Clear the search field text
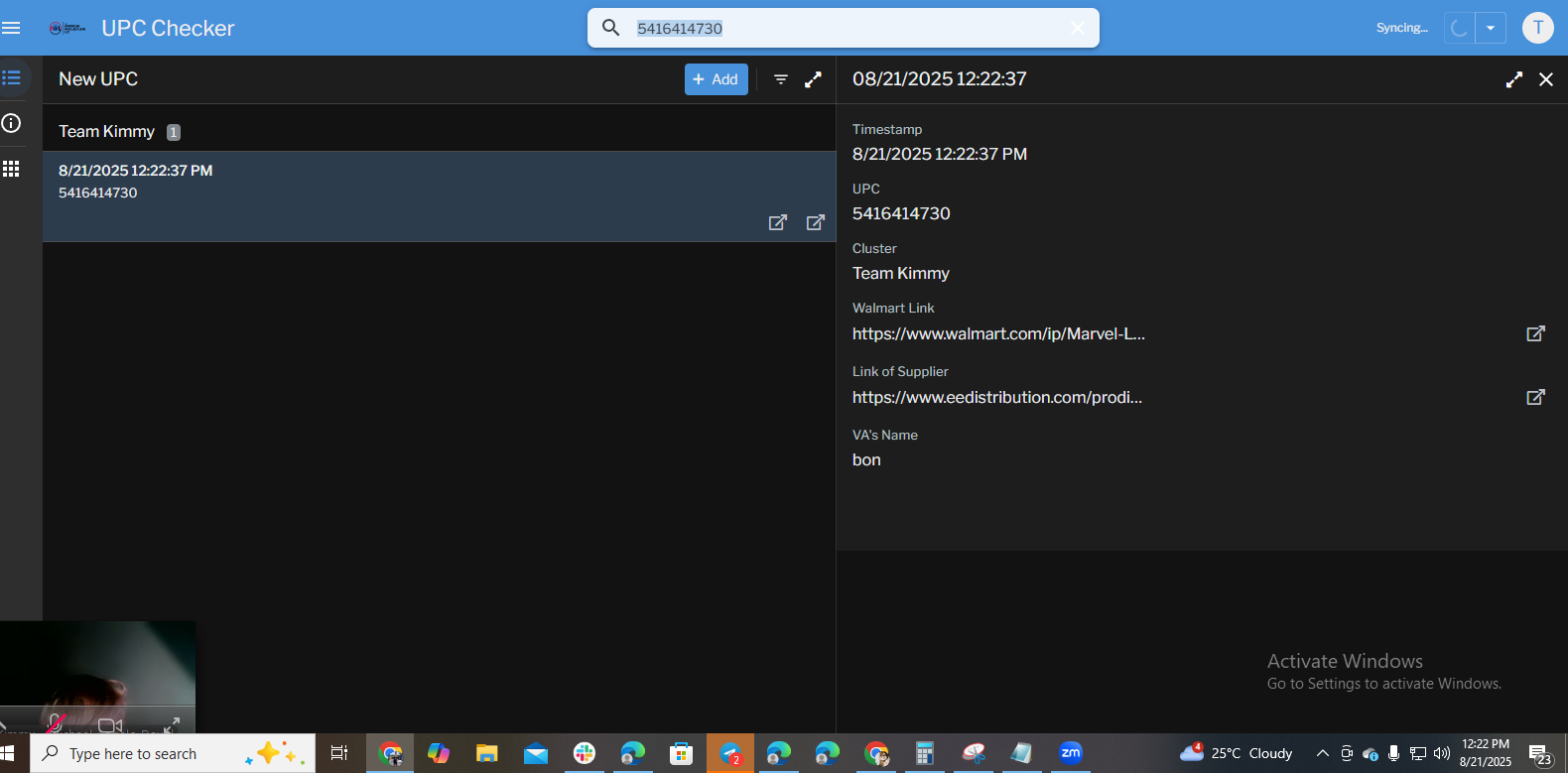Viewport: 1568px width, 773px height. (x=1077, y=28)
